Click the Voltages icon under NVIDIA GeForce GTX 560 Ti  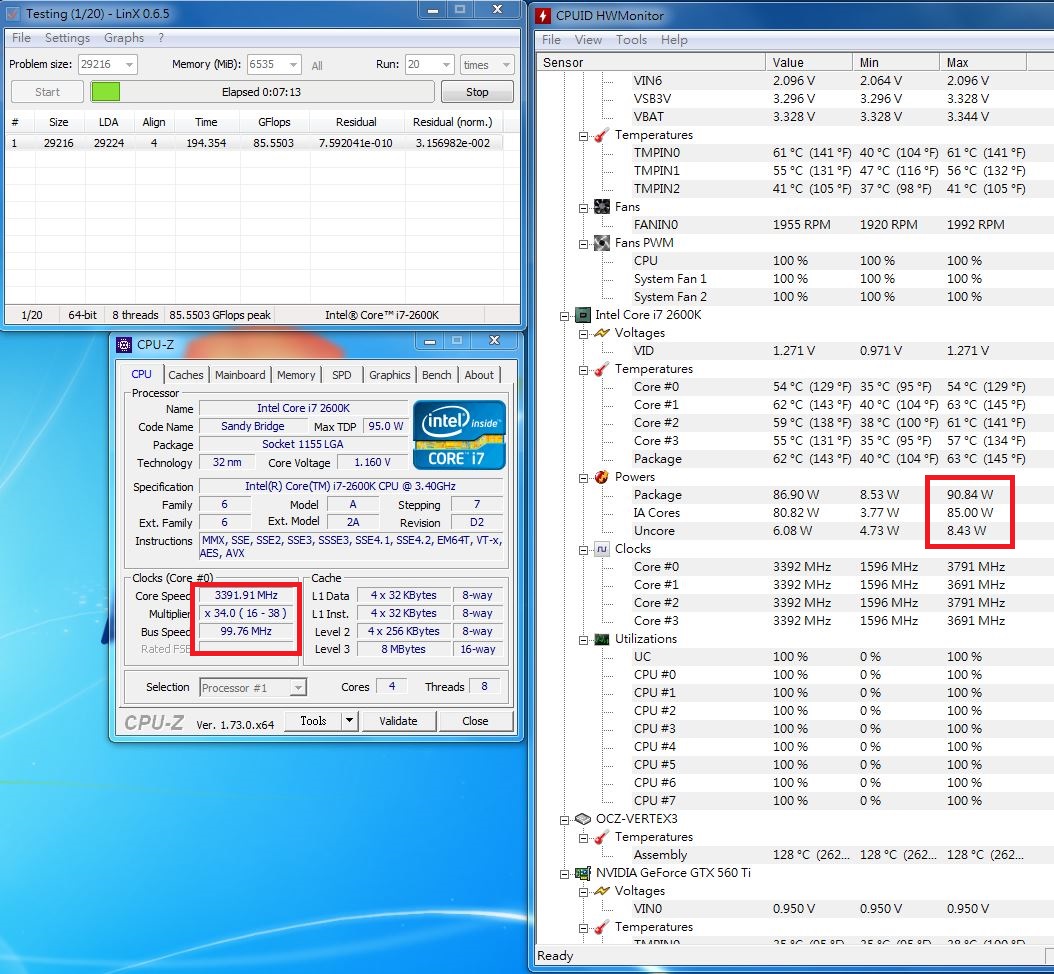pos(602,891)
